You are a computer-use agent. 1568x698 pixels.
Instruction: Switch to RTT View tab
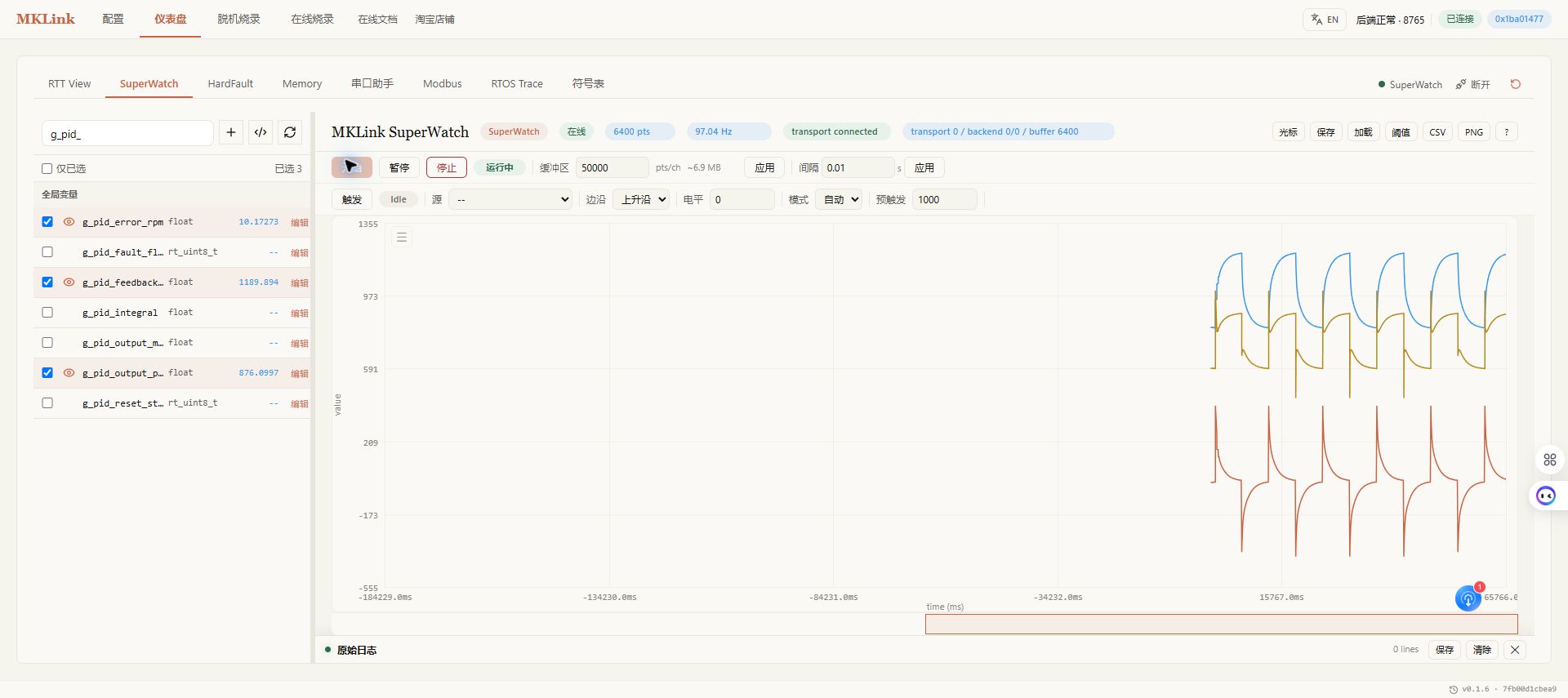[69, 84]
